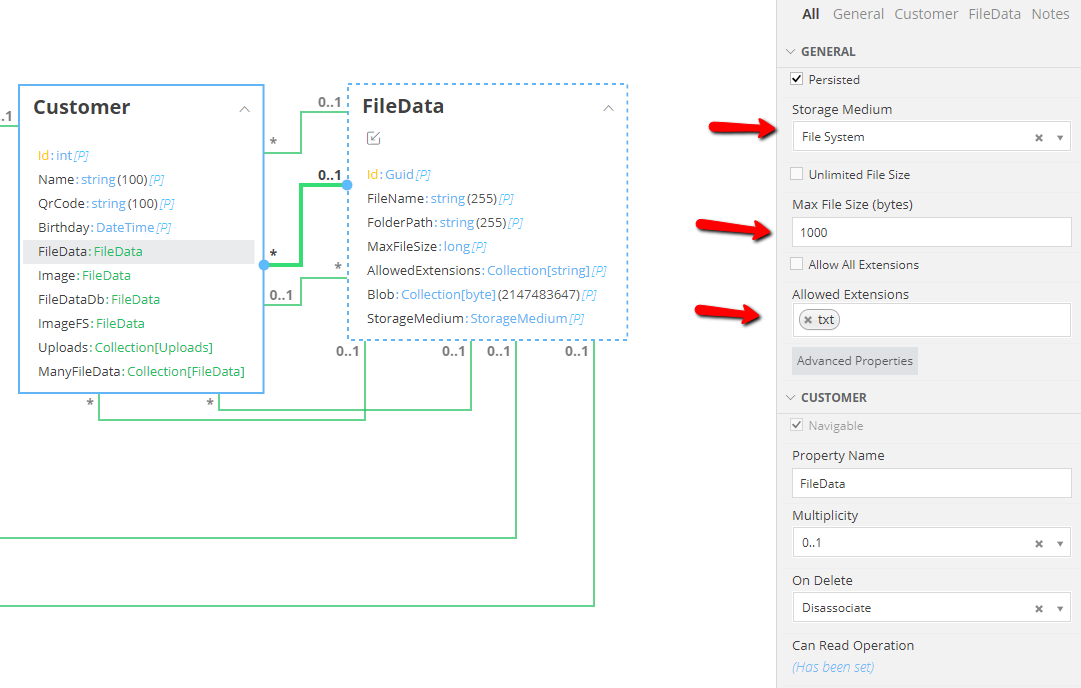1081x688 pixels.
Task: Click the Advanced Properties button
Action: coord(855,361)
